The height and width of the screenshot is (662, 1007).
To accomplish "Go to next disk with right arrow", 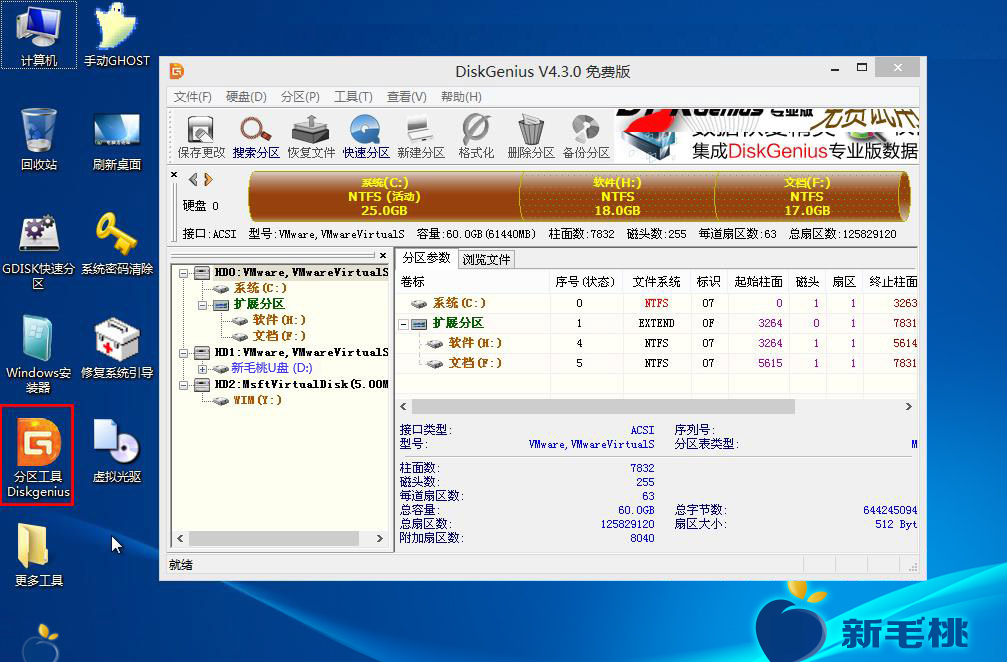I will (208, 179).
